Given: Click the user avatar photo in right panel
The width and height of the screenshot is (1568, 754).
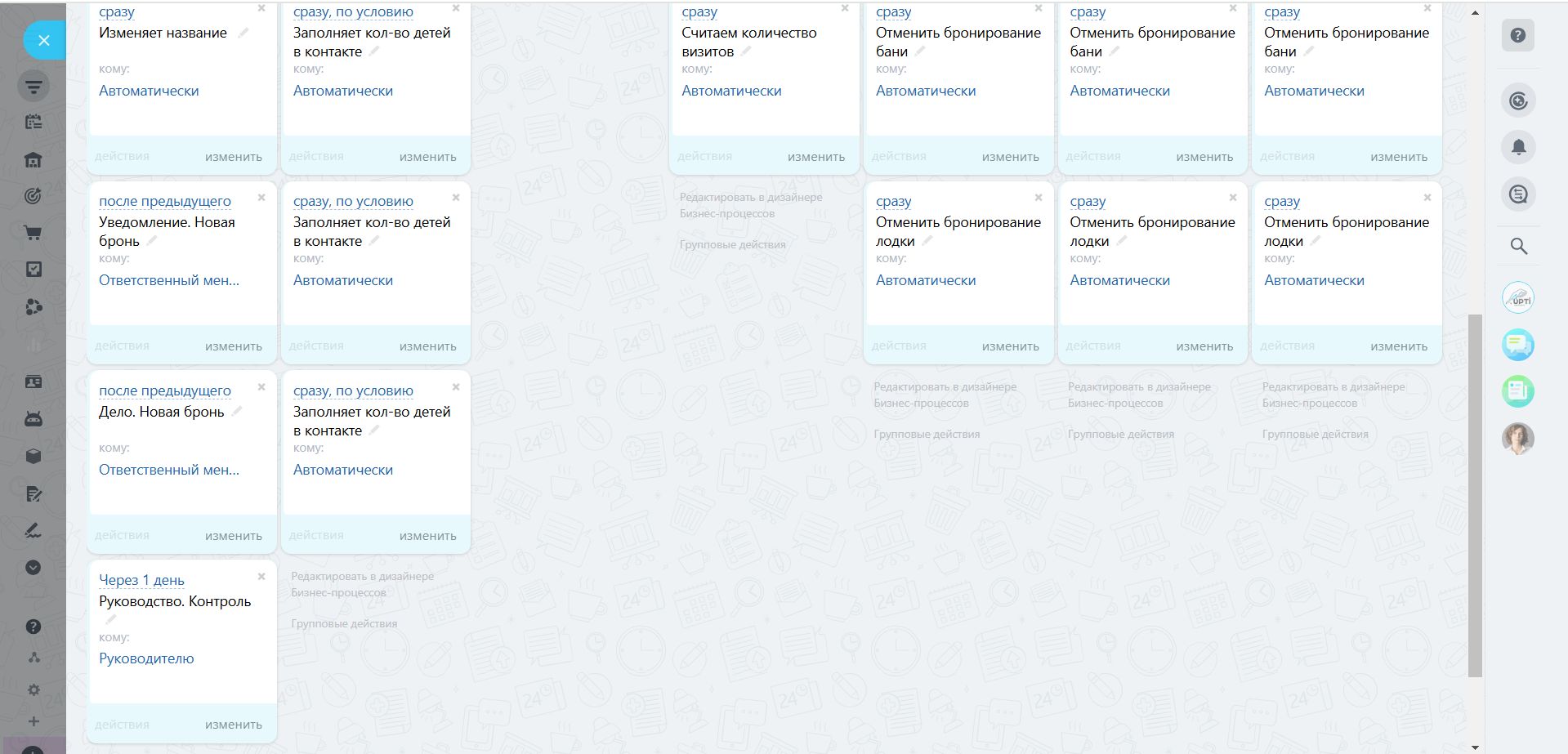Looking at the screenshot, I should 1518,439.
